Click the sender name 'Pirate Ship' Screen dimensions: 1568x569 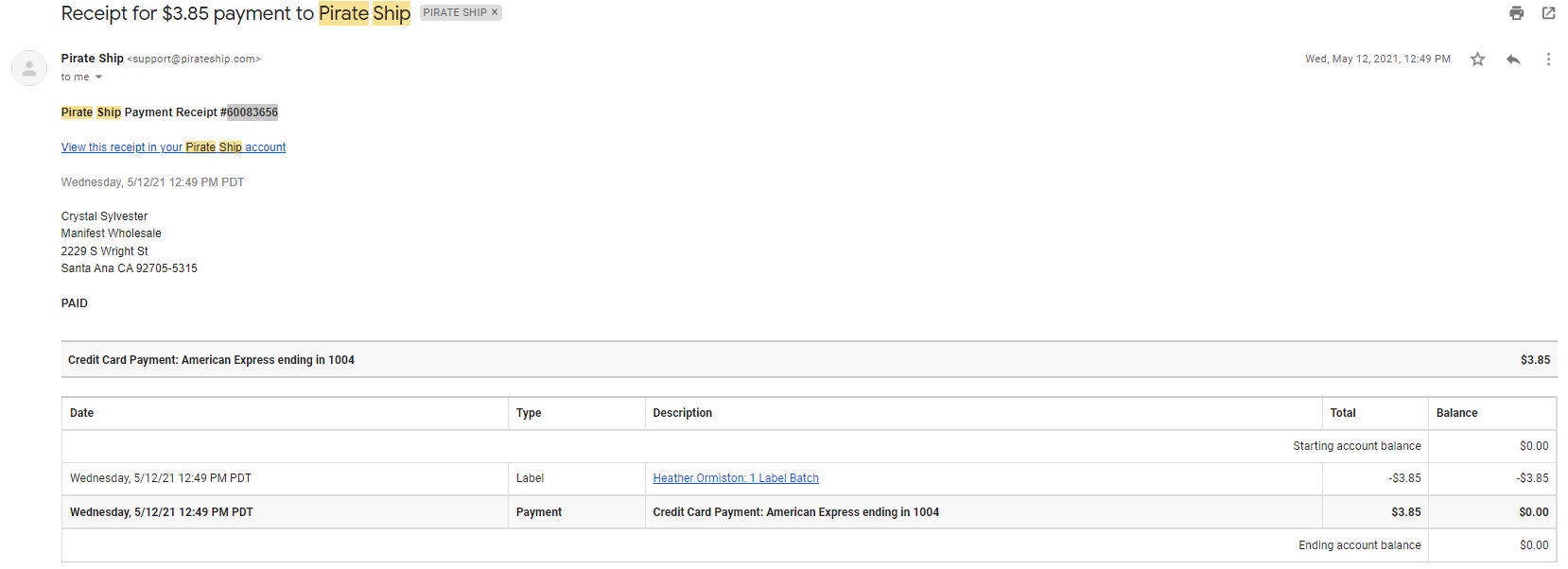(x=93, y=59)
